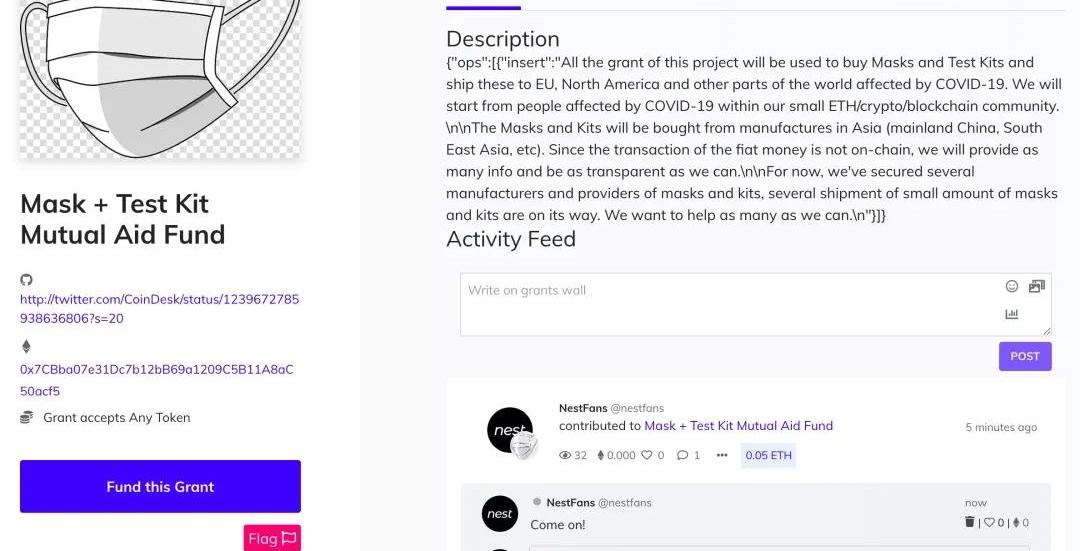Open the CoinDesk Twitter status link

[159, 308]
